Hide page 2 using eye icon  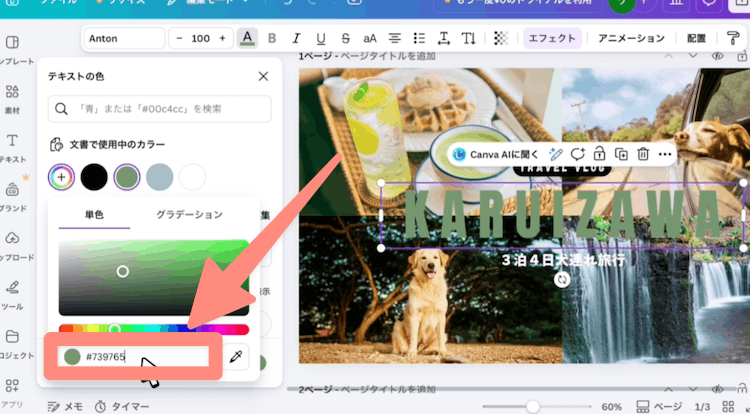pos(717,390)
